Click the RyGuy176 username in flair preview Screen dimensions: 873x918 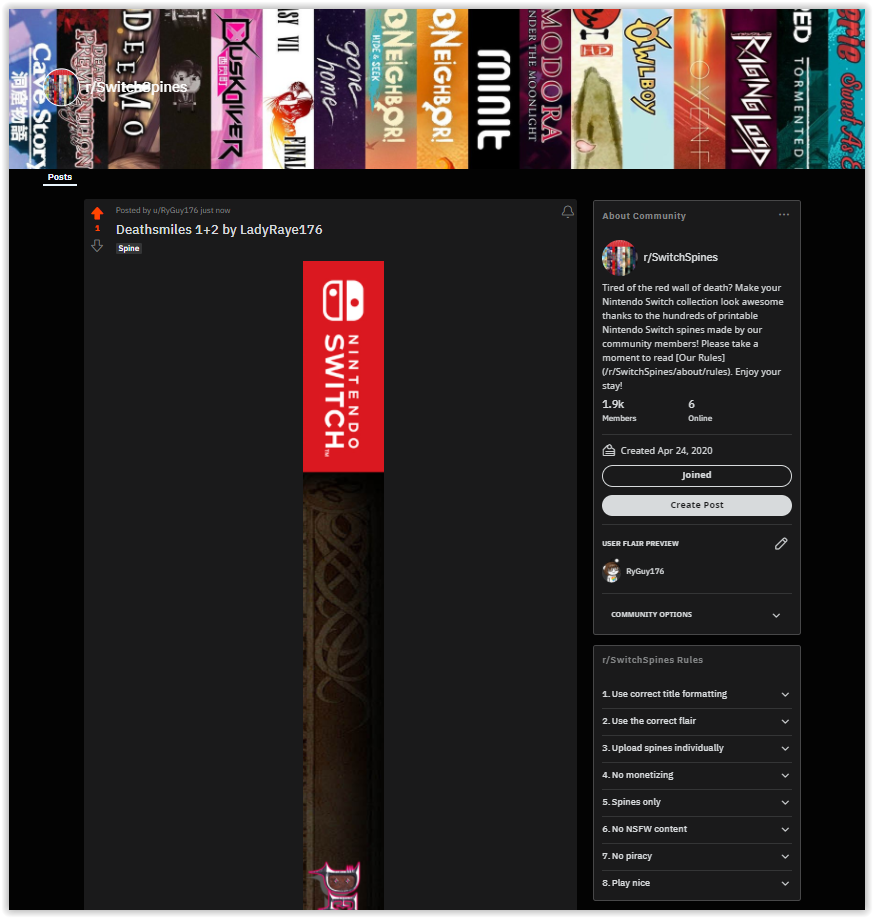[x=645, y=571]
